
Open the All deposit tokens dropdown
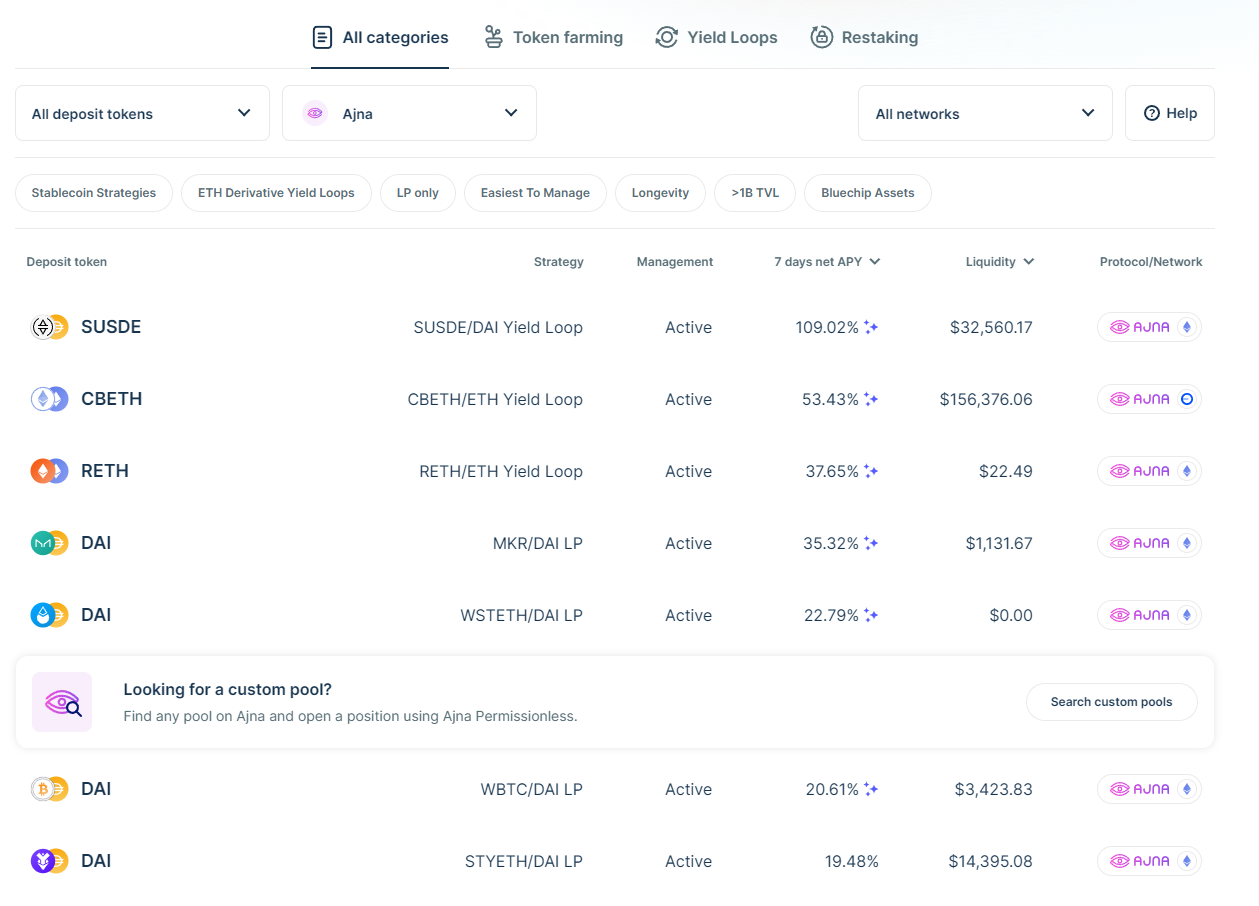click(x=142, y=113)
